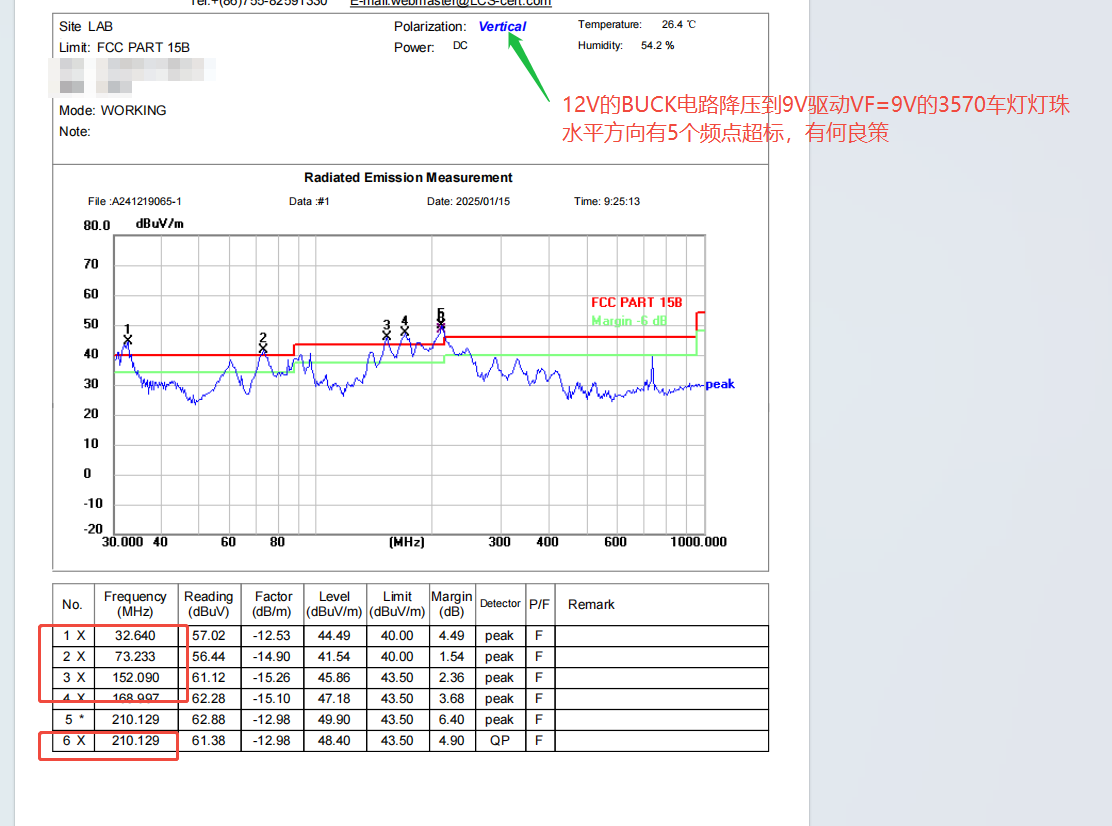The width and height of the screenshot is (1112, 826).
Task: Click the "Frequency (MHz)" column header
Action: (135, 604)
